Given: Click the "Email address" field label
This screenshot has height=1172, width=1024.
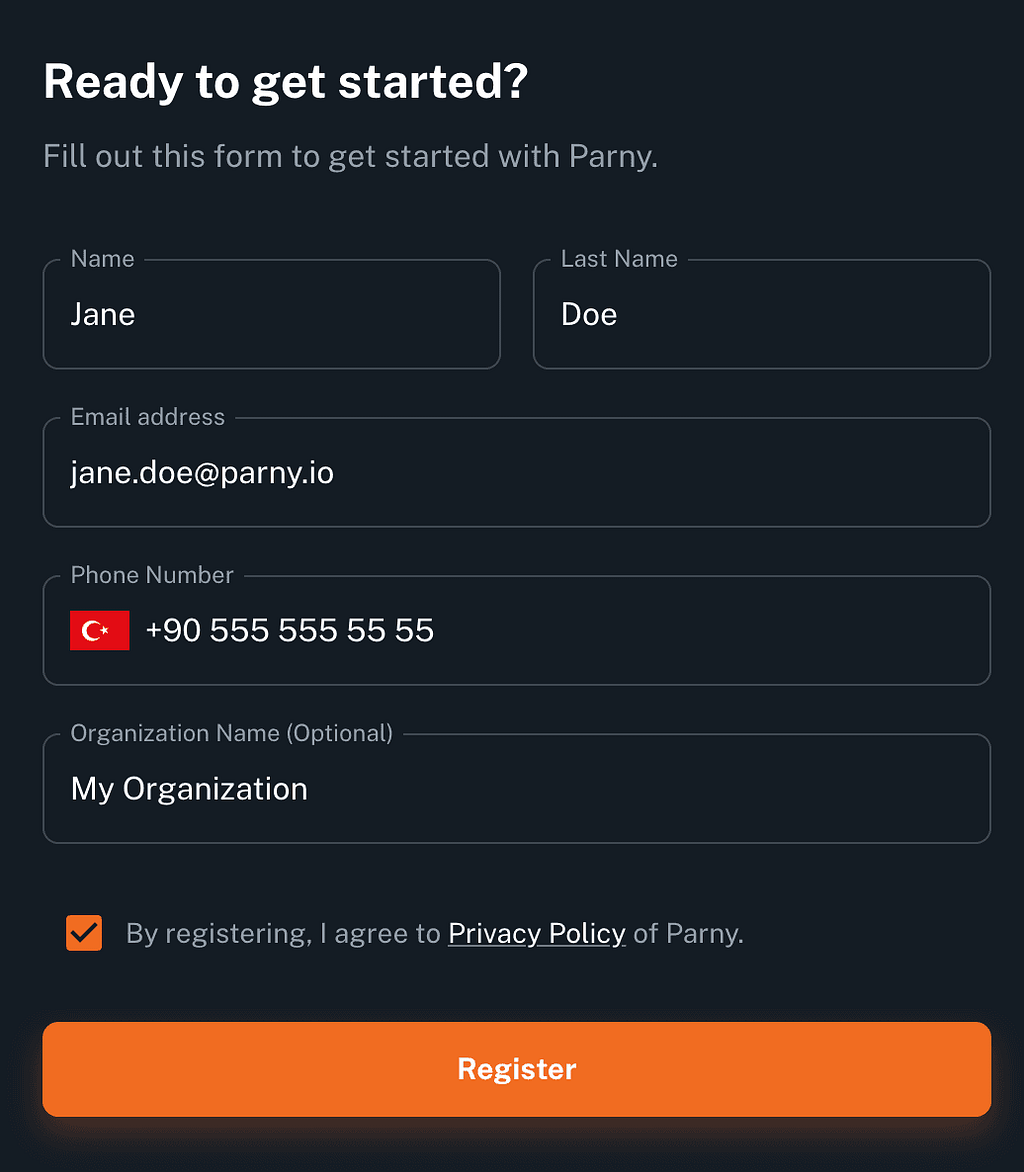Looking at the screenshot, I should [147, 417].
